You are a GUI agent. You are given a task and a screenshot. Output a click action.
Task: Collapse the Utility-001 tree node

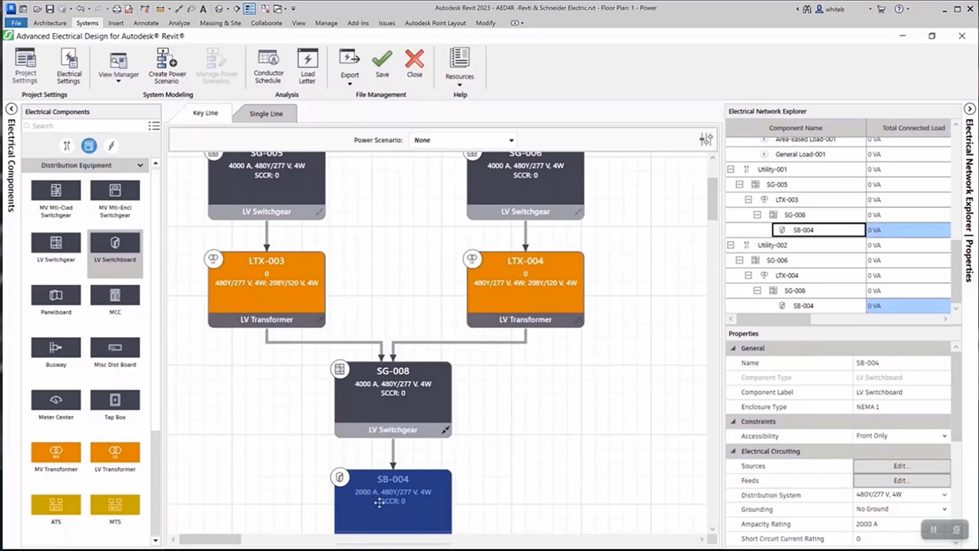(731, 169)
